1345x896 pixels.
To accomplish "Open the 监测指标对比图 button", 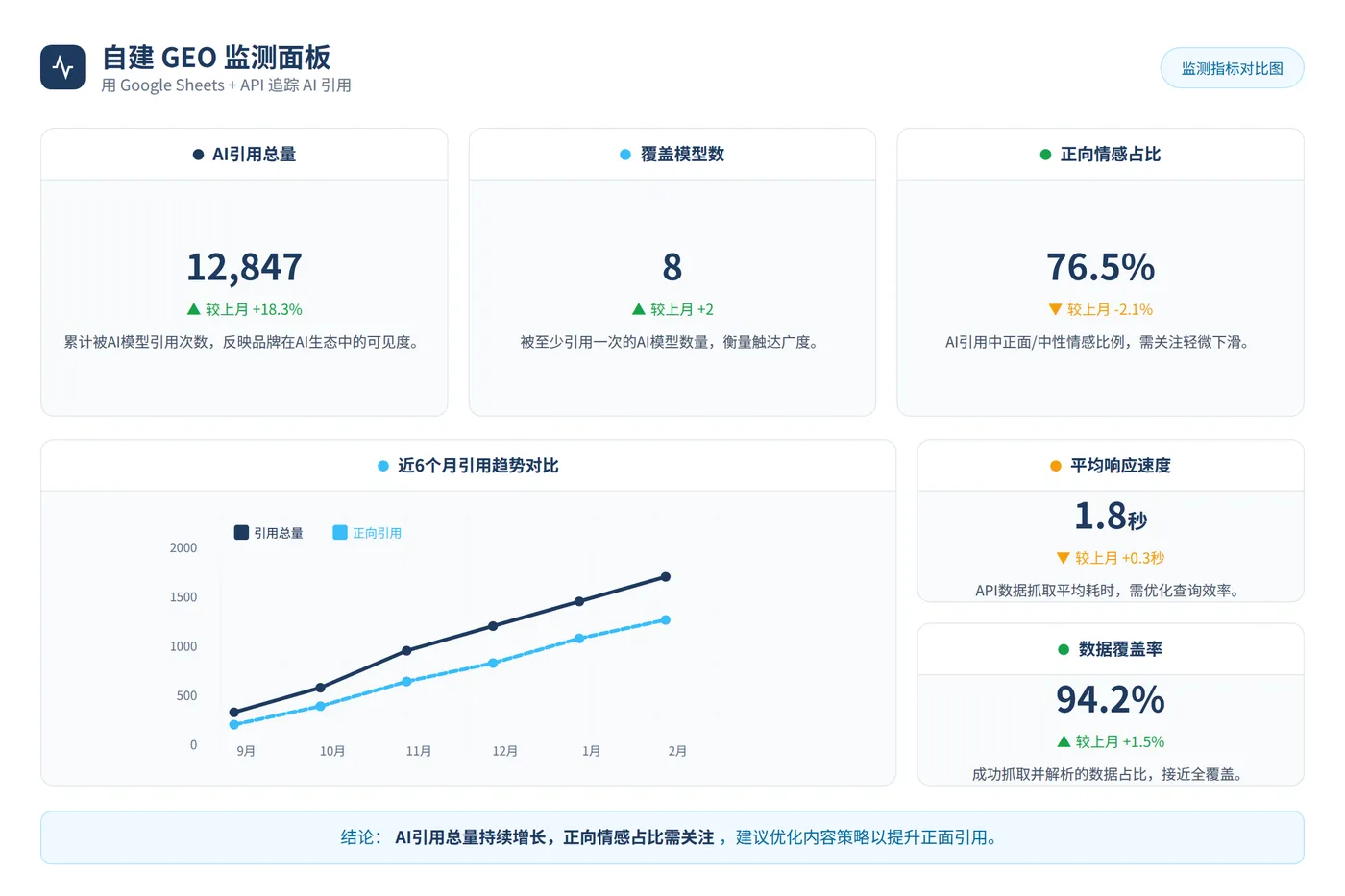I will 1232,68.
